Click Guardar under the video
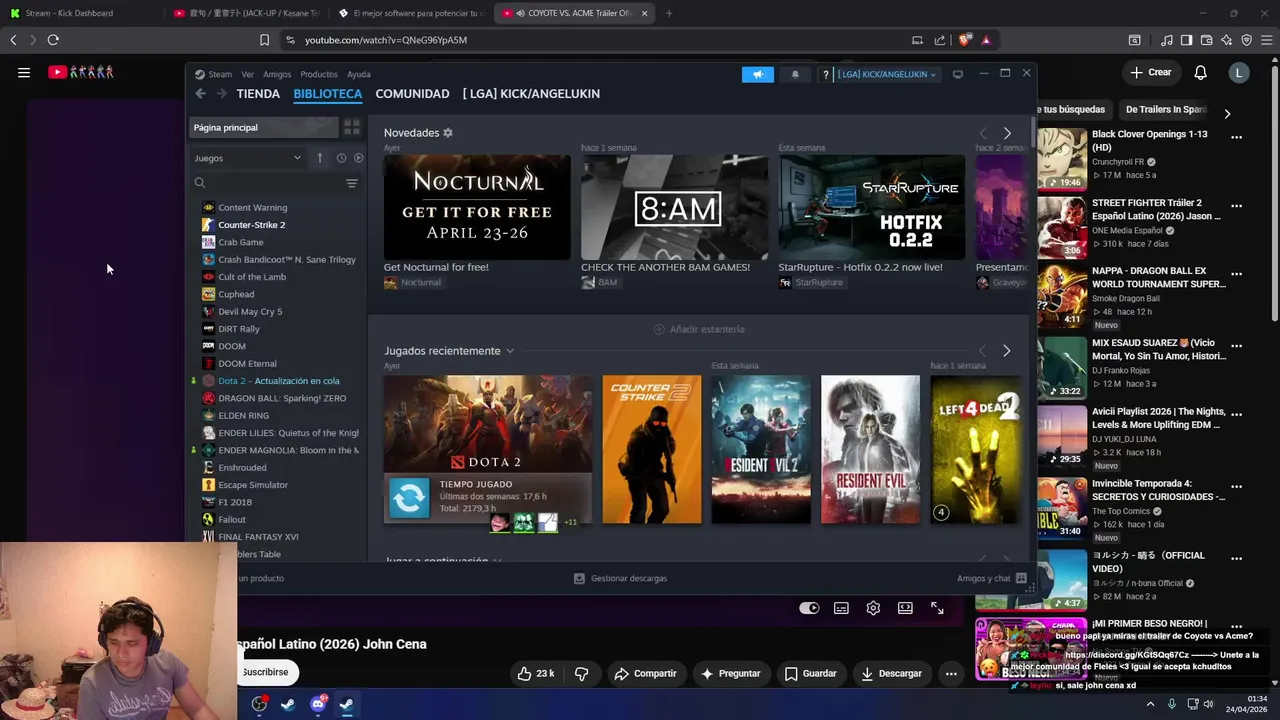The height and width of the screenshot is (720, 1280). 810,673
